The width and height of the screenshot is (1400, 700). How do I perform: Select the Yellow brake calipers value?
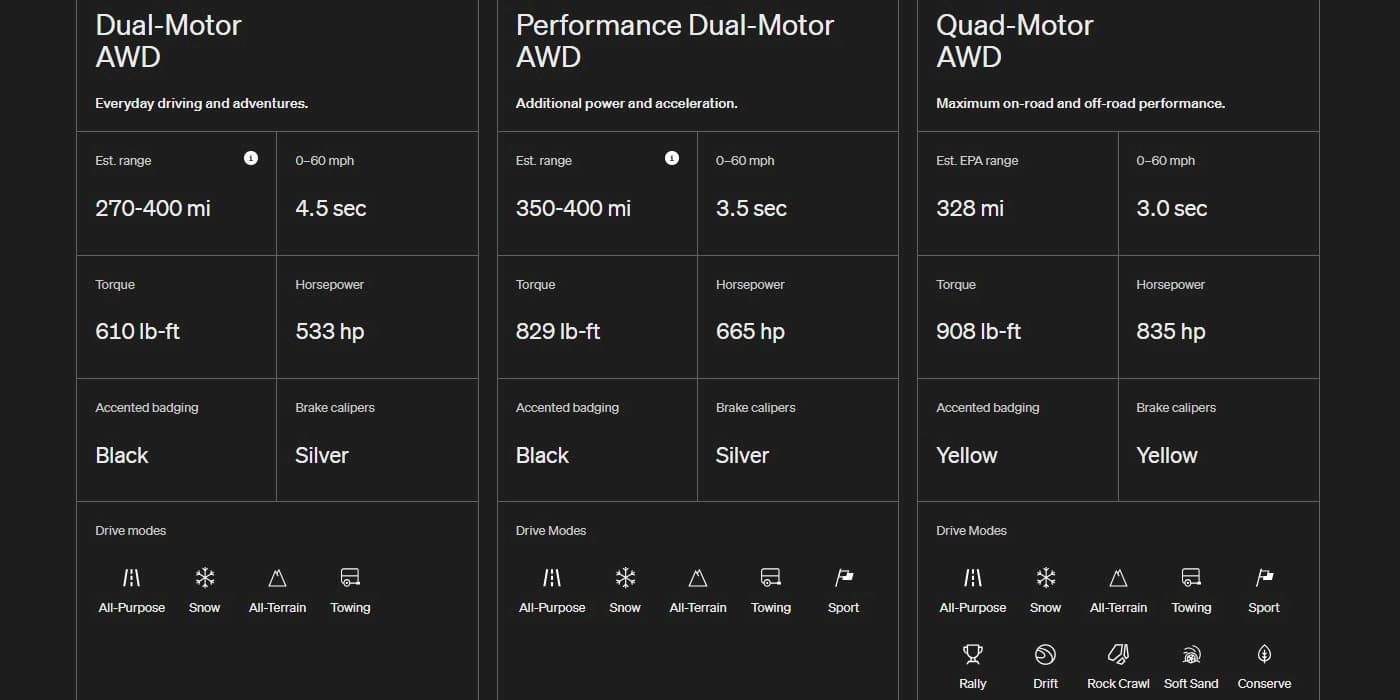click(x=1167, y=455)
